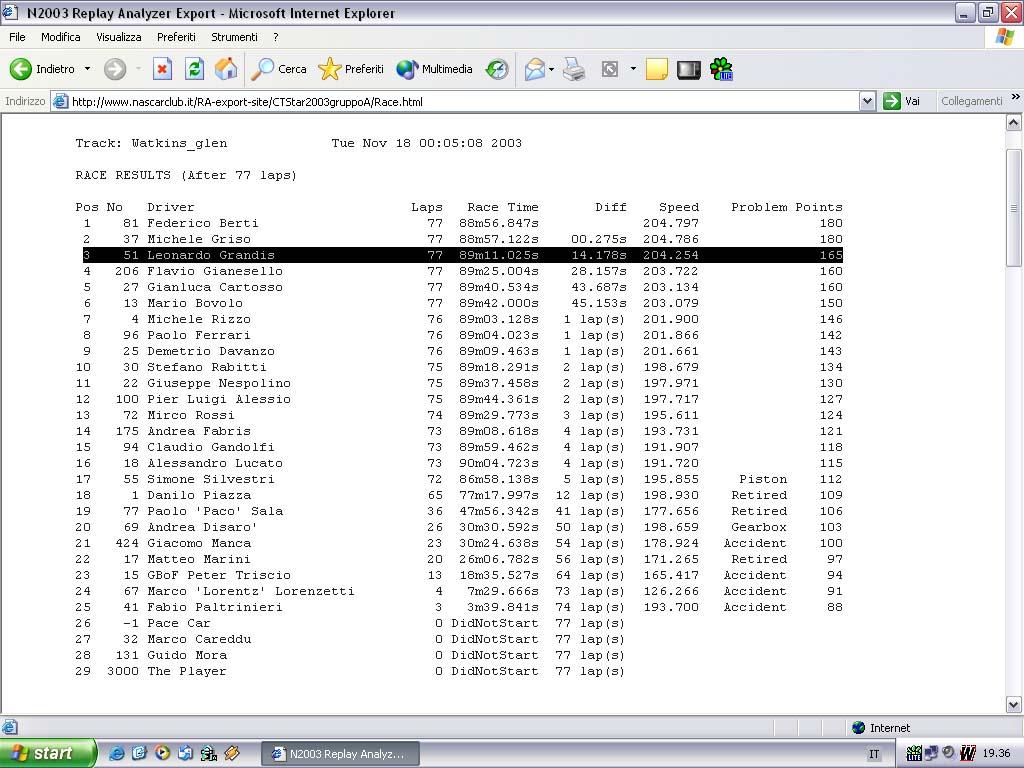Click the grey edit toolbar icon

coord(610,69)
